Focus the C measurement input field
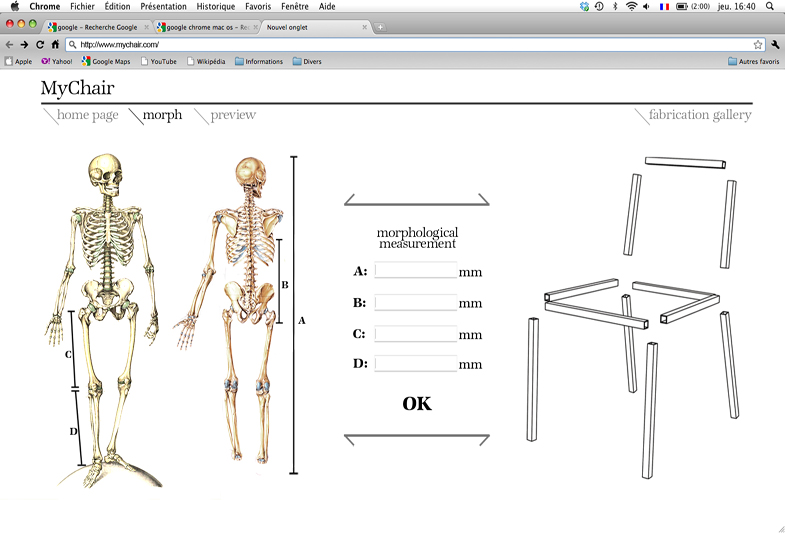Image resolution: width=785 pixels, height=533 pixels. point(416,333)
